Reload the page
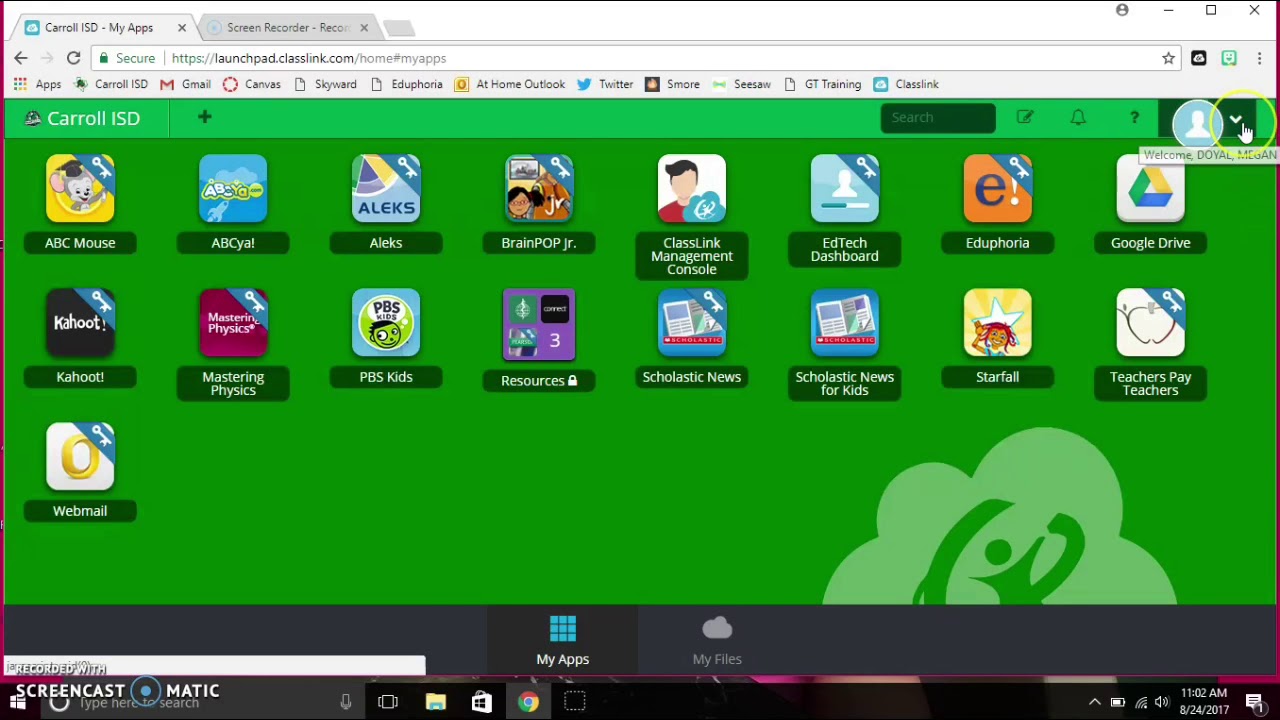Image resolution: width=1280 pixels, height=720 pixels. (x=73, y=58)
